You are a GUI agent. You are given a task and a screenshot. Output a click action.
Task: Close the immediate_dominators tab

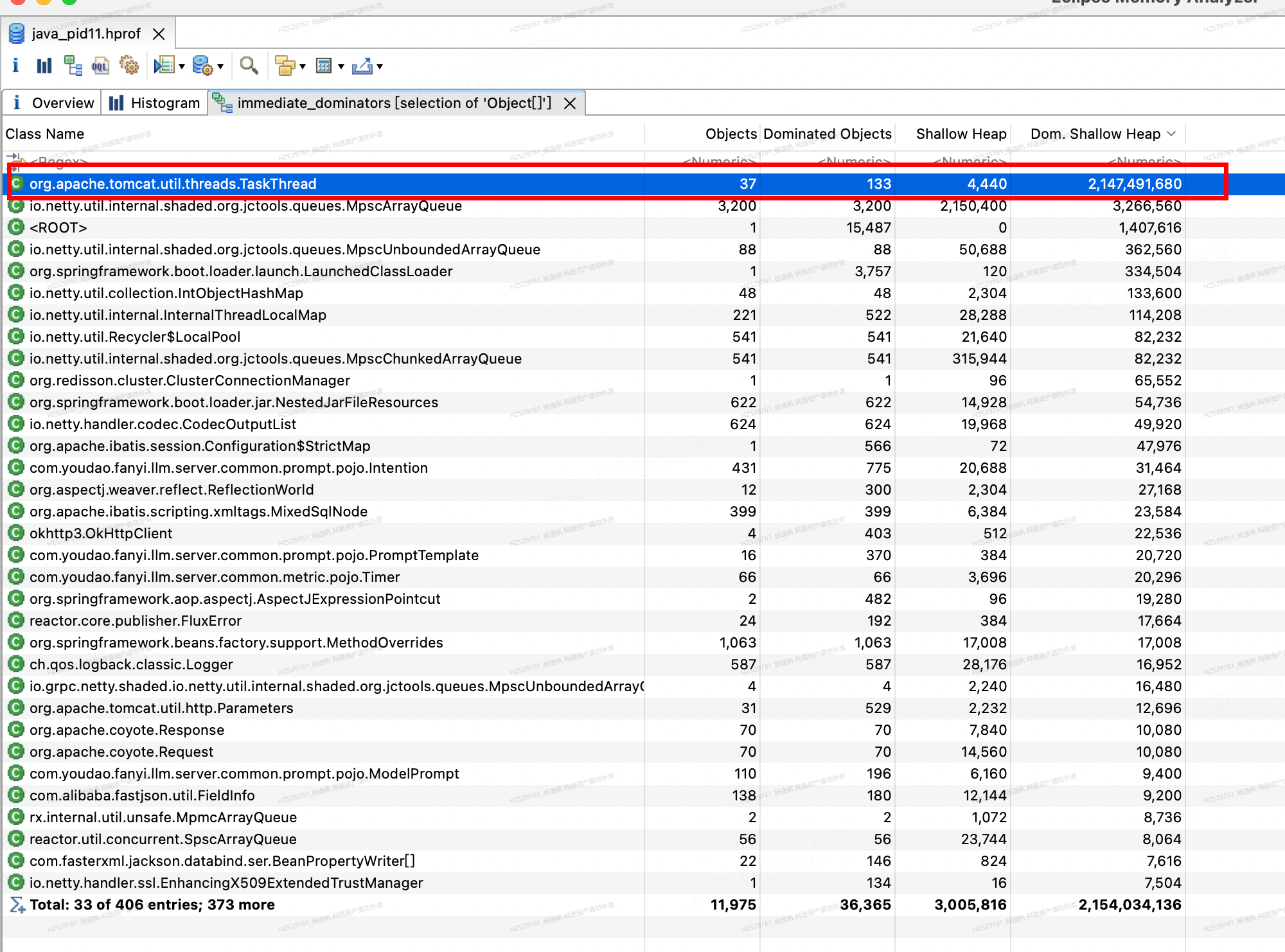point(570,103)
